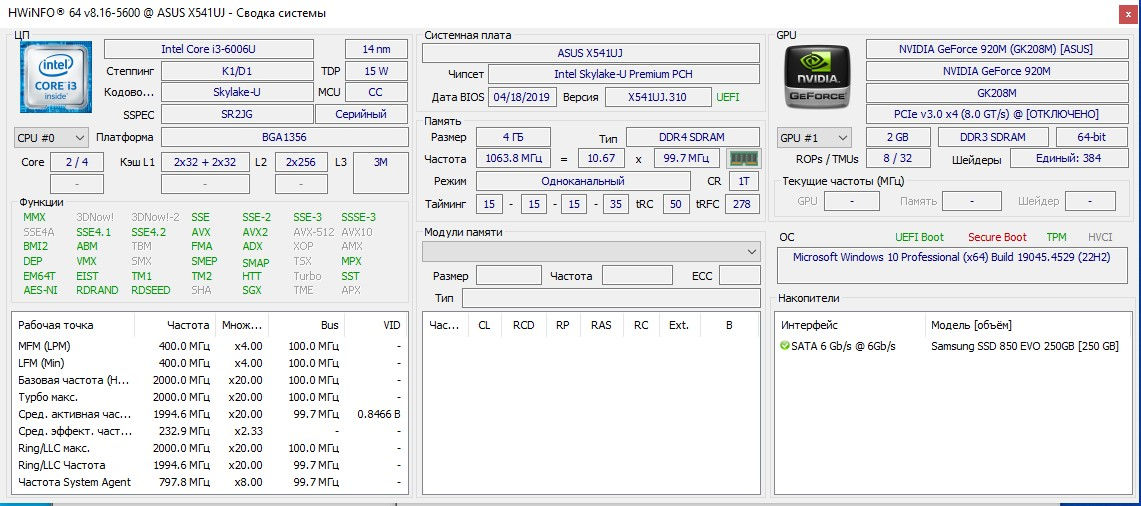
Task: Click the green SATA status check icon
Action: coord(784,346)
